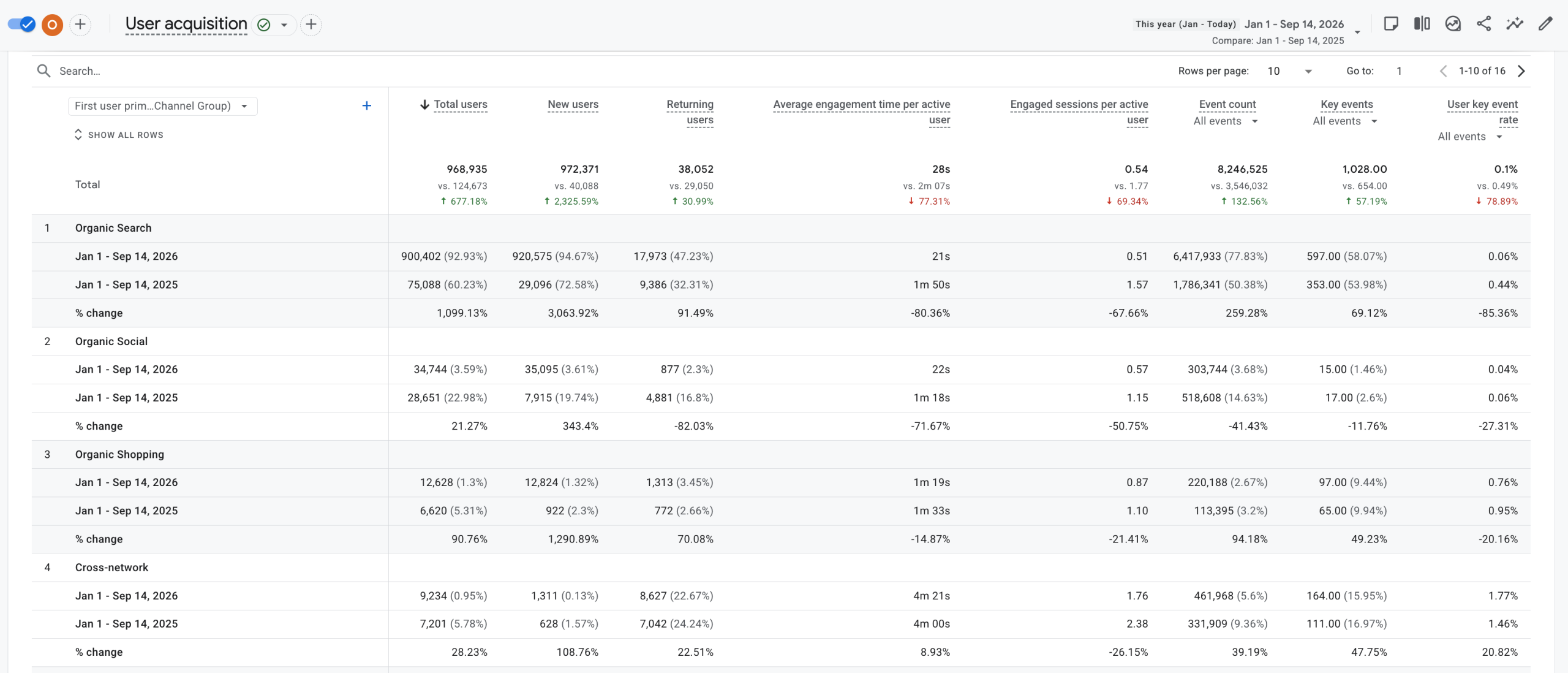Open the date range picker showing Jan 1 - Sep 14, 2026

[1294, 24]
